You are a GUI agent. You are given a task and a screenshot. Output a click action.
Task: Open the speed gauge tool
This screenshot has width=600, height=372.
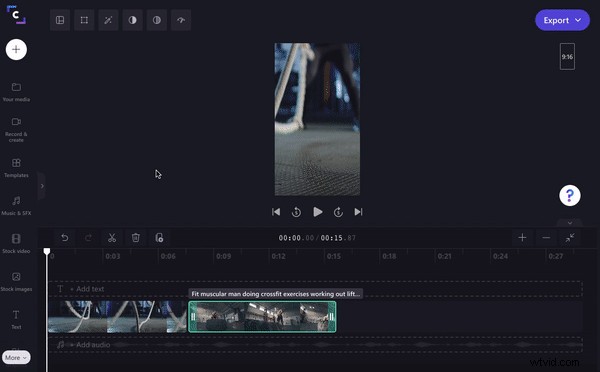(x=181, y=20)
